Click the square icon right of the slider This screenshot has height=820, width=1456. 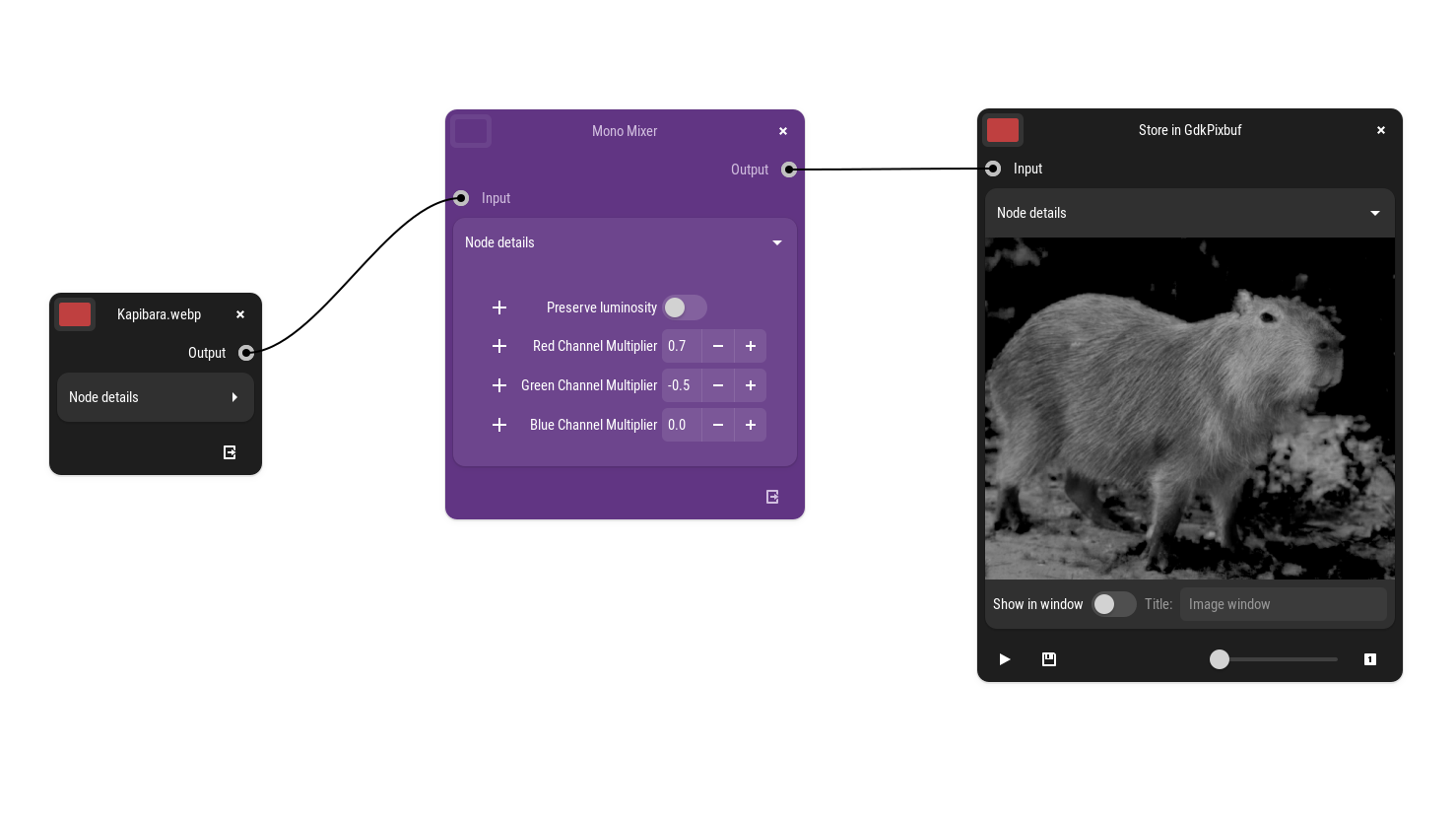pos(1369,659)
